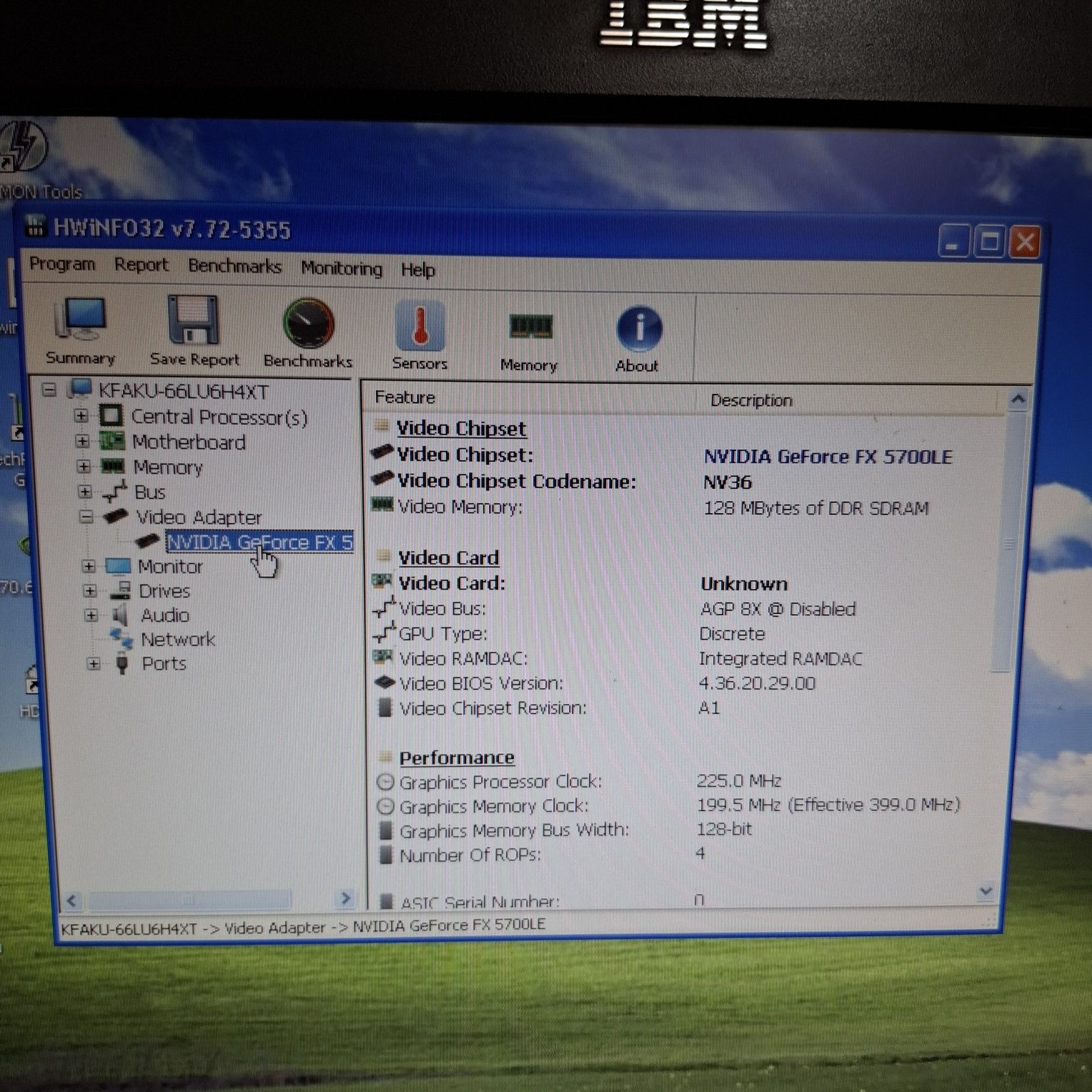Click clock icon beside Graphics Processor Clock
The width and height of the screenshot is (1092, 1092).
pyautogui.click(x=385, y=781)
